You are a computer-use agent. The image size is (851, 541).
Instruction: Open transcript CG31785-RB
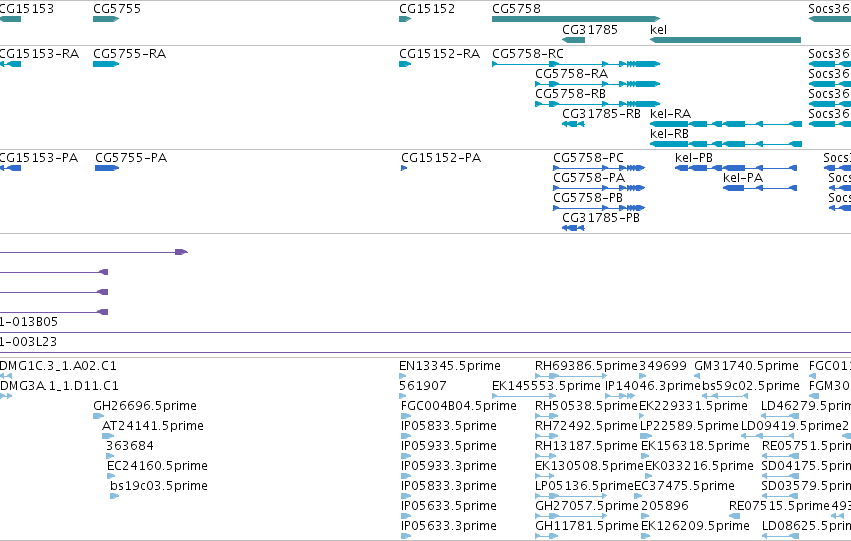[601, 114]
